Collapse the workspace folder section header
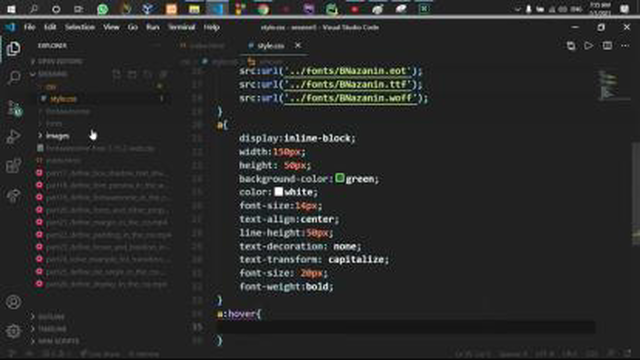This screenshot has height=360, width=640. (53, 74)
